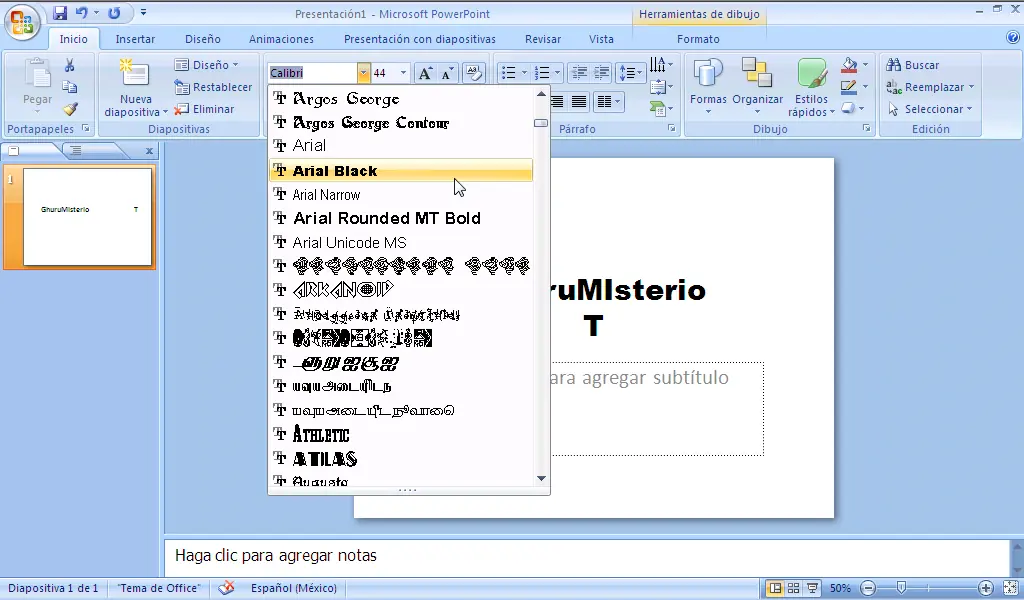The image size is (1024, 600).
Task: Clear all text formatting
Action: [x=473, y=73]
